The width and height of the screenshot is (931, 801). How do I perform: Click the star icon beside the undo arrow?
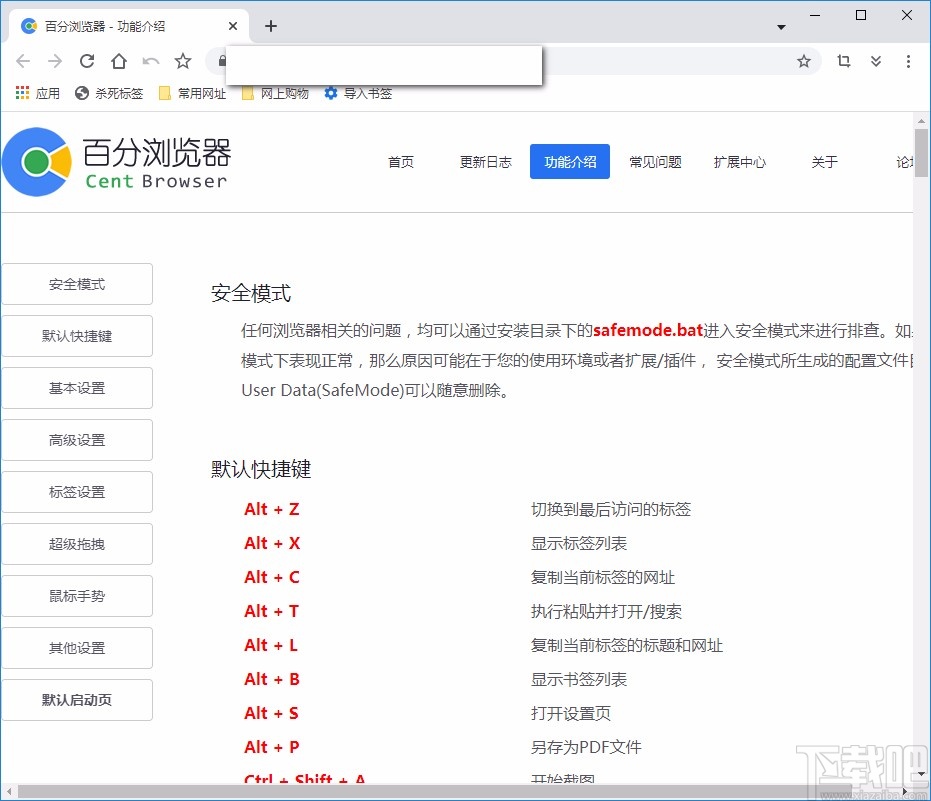(x=183, y=61)
